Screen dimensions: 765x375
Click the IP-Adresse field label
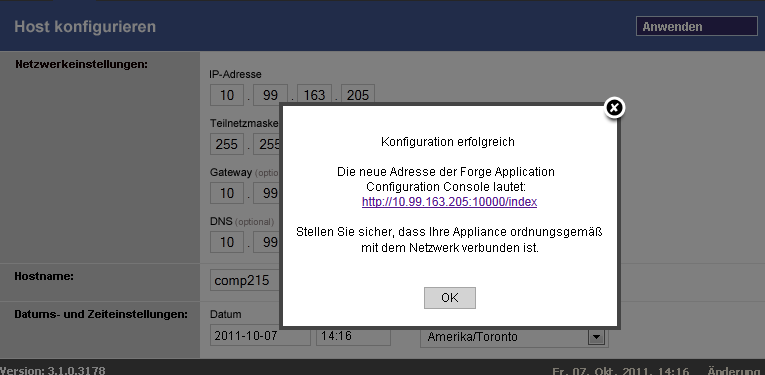click(236, 74)
